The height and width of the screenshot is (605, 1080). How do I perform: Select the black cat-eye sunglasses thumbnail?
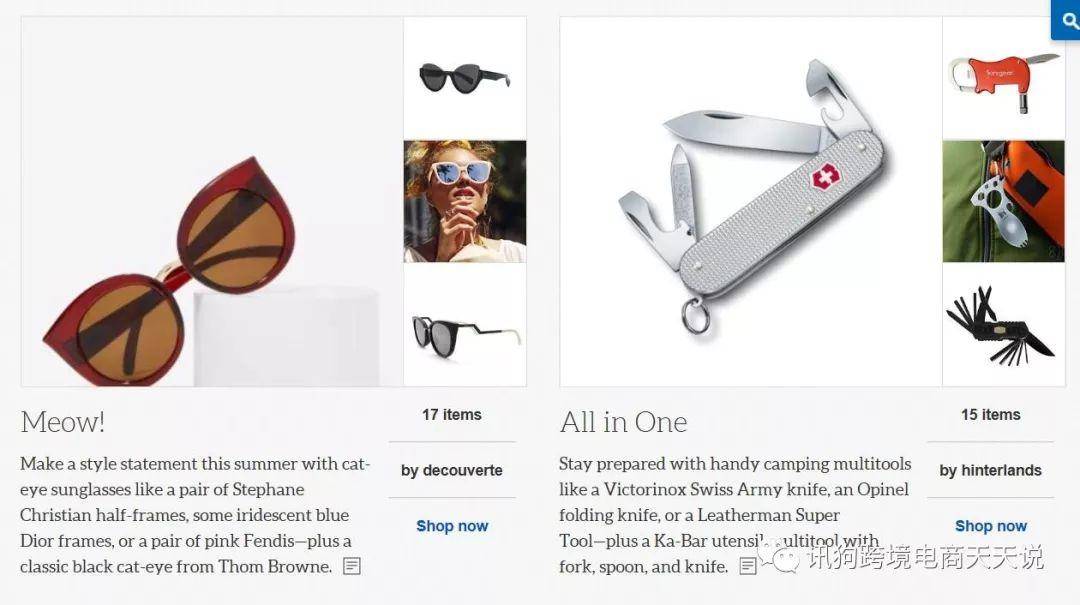[465, 78]
